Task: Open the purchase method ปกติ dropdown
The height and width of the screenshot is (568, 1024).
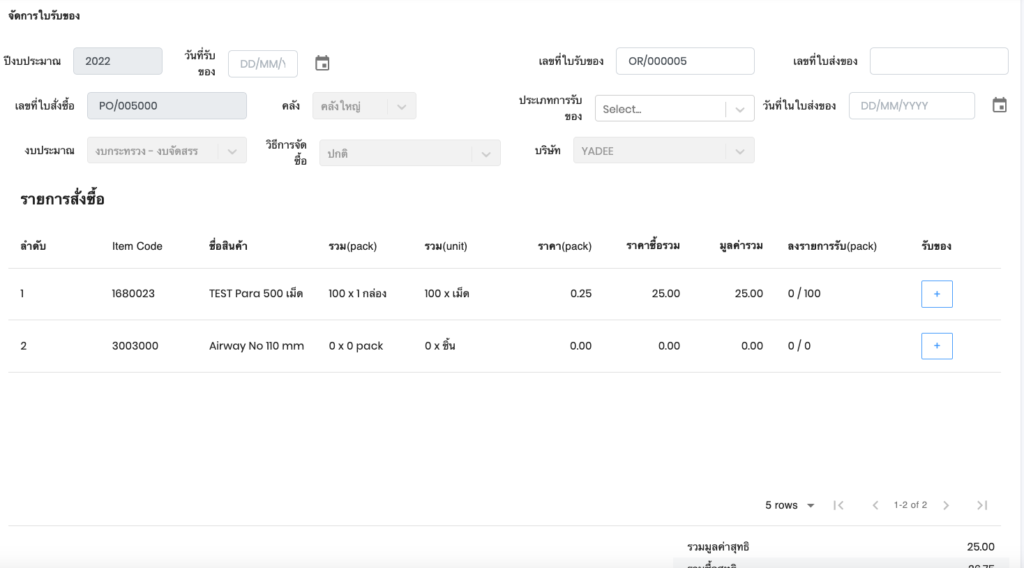Action: click(410, 153)
